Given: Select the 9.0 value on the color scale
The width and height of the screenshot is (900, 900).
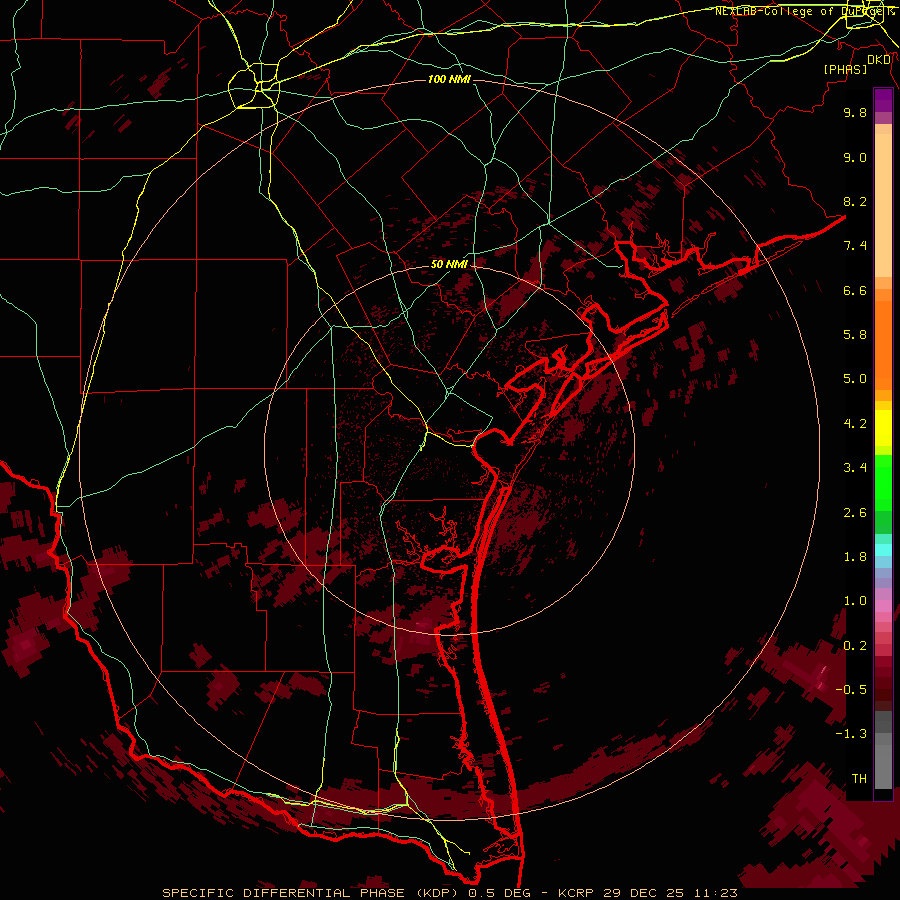Looking at the screenshot, I should click(x=855, y=157).
